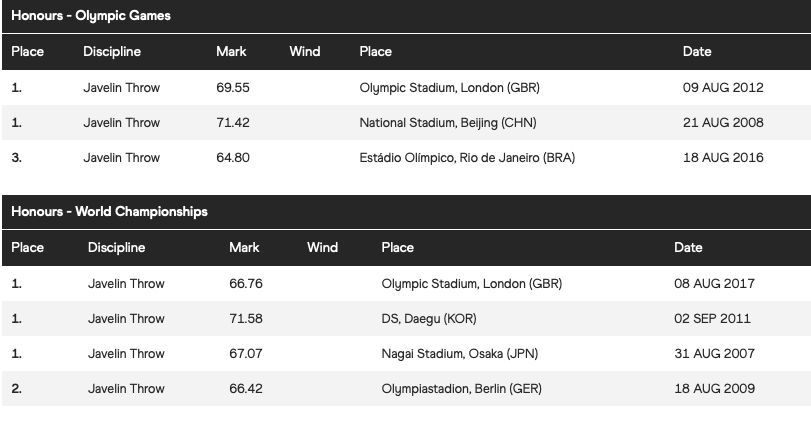
Task: Click Discipline column header in World Championships table
Action: (x=116, y=248)
